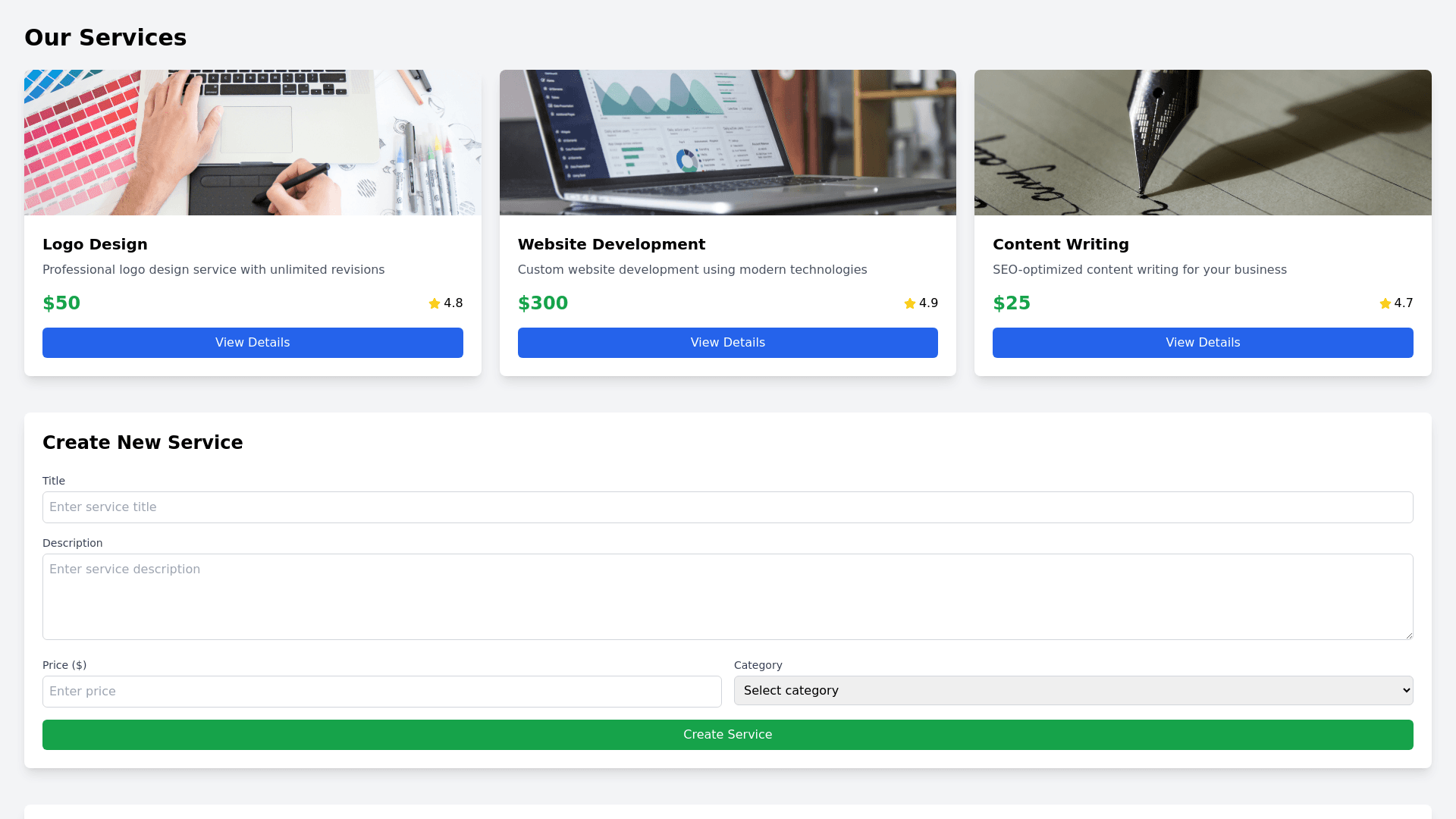View details for Logo Design
This screenshot has height=819, width=1456.
pyautogui.click(x=253, y=343)
